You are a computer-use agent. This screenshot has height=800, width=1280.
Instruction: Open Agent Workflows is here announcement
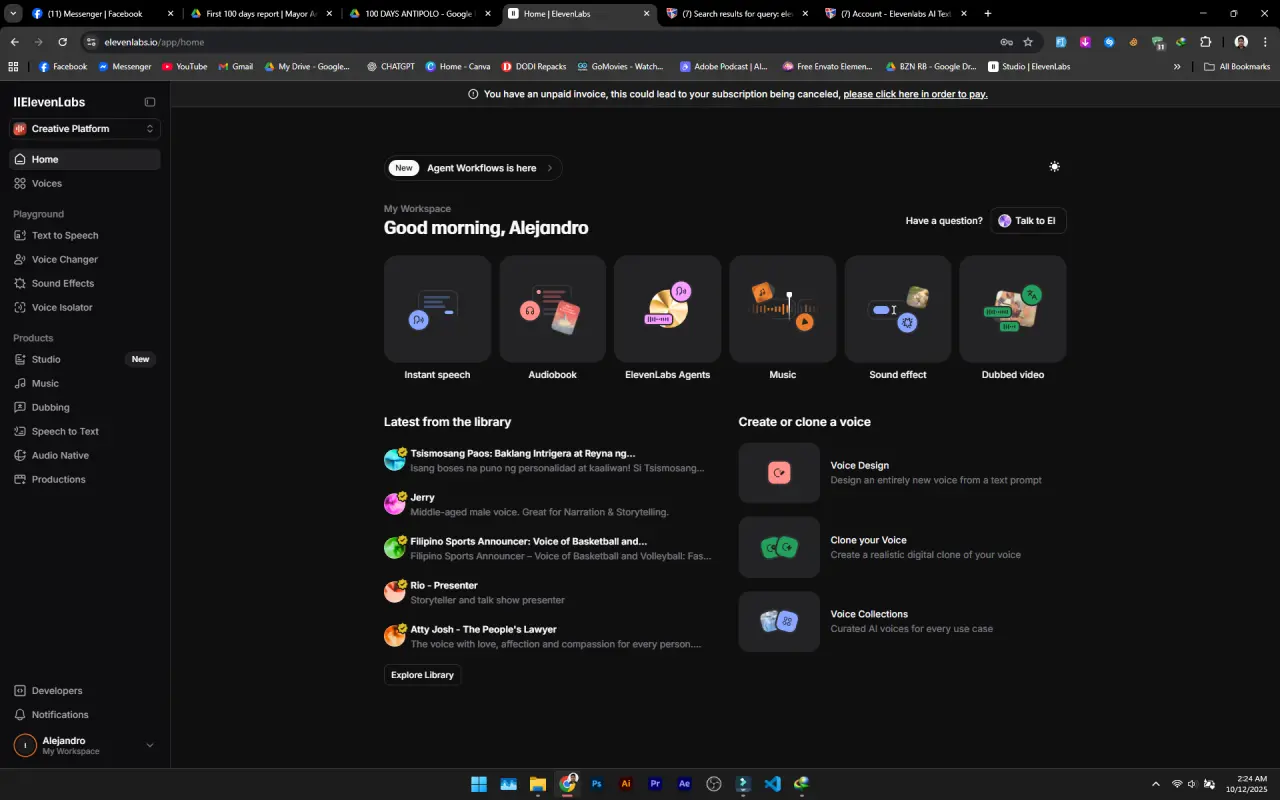(x=473, y=168)
